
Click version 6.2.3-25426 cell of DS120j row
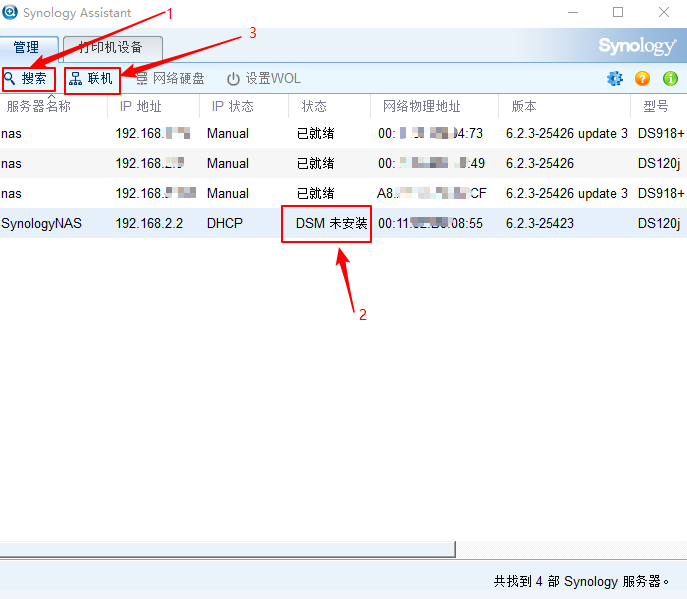(540, 163)
